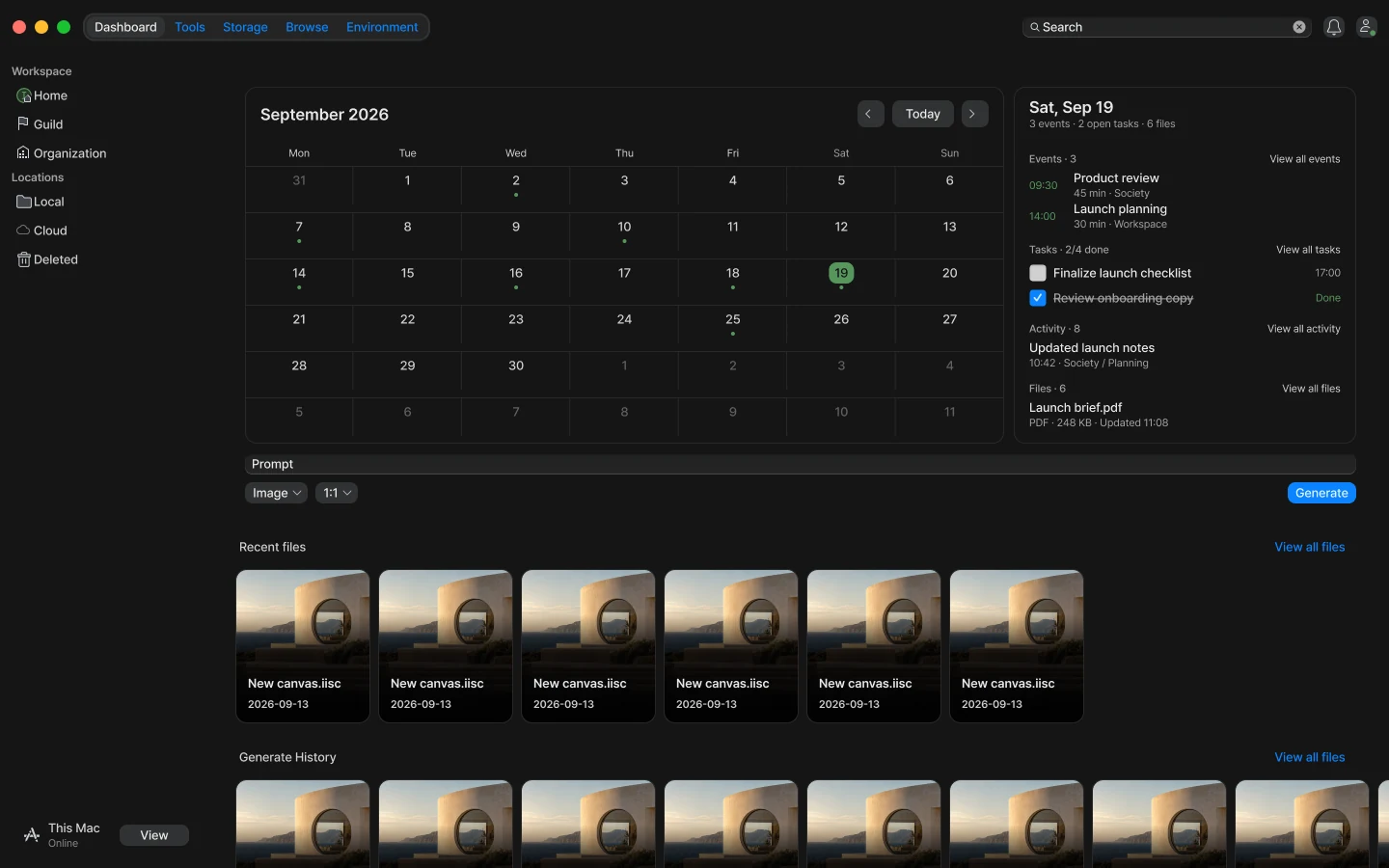This screenshot has height=868, width=1389.
Task: Switch to the Tools tab
Action: (x=190, y=27)
